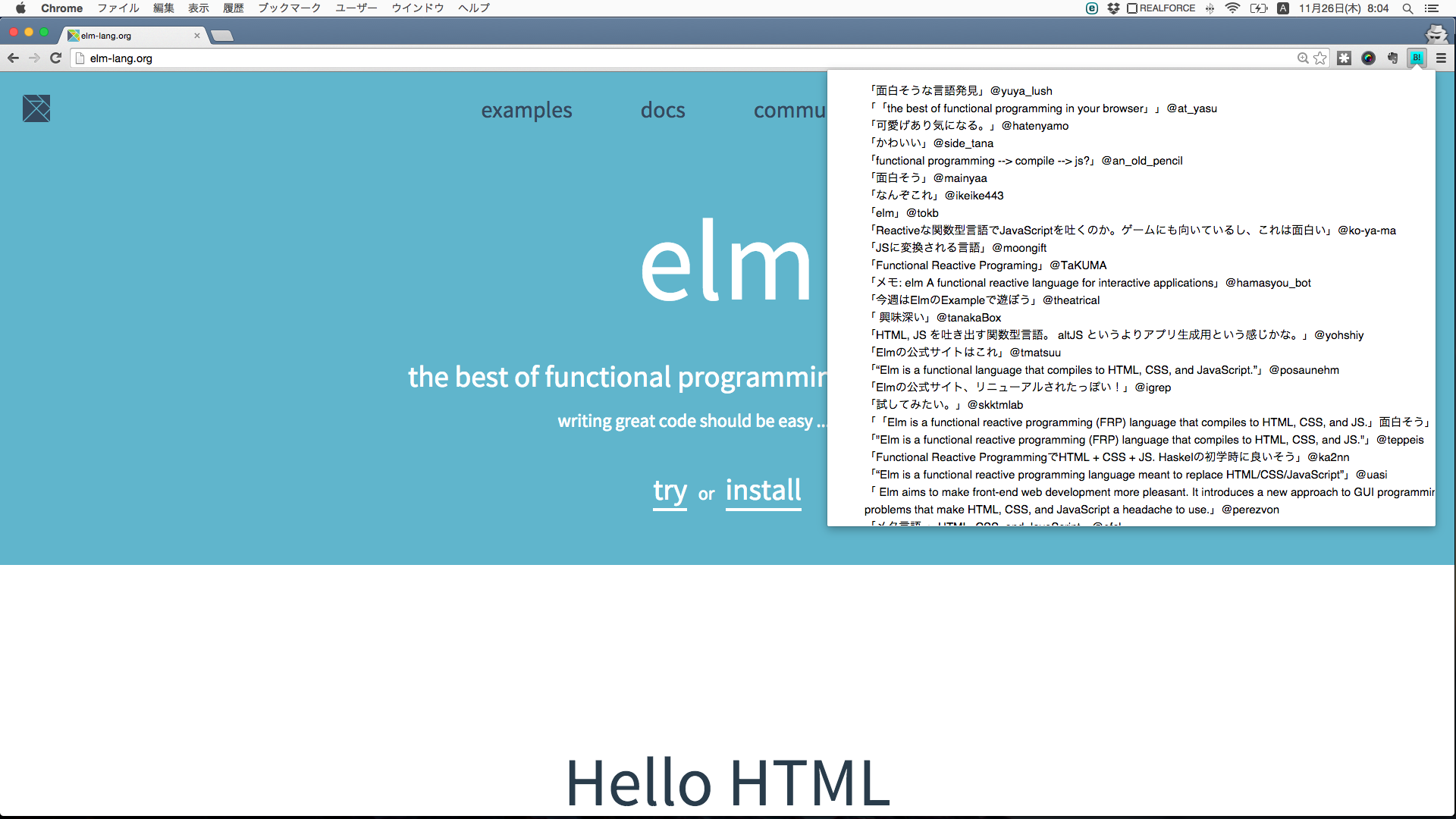Click the asterisk extension icon in the toolbar
This screenshot has width=1456, height=819.
click(1344, 58)
